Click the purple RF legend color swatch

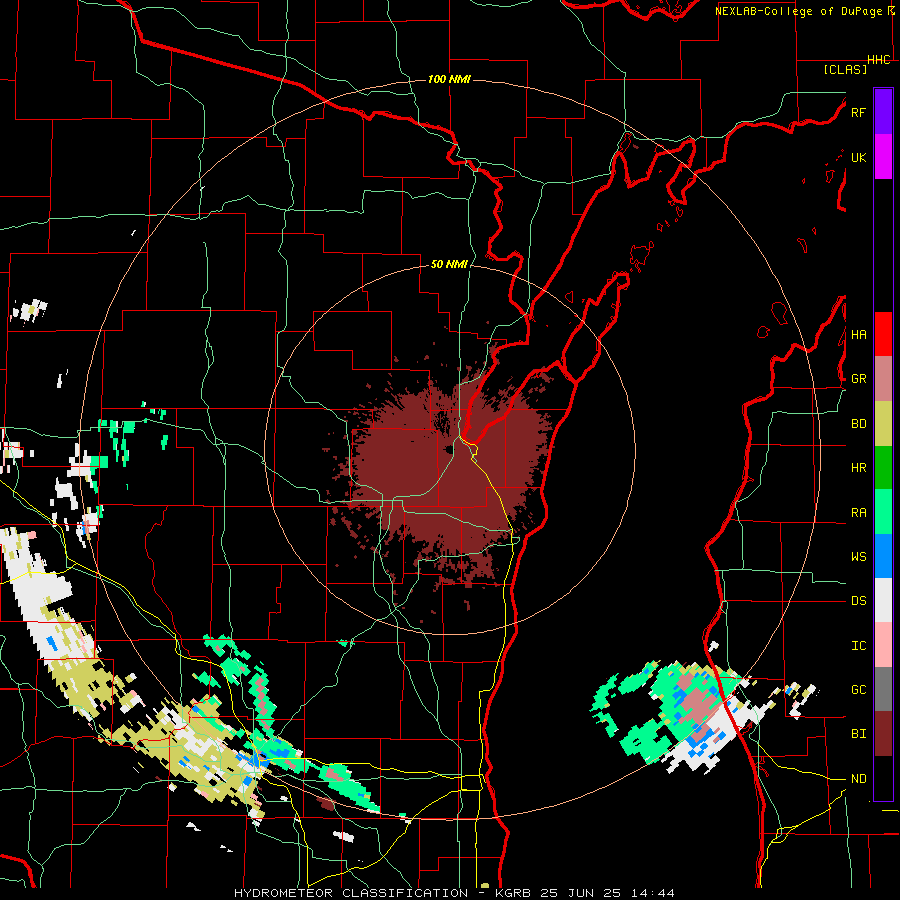[x=883, y=112]
